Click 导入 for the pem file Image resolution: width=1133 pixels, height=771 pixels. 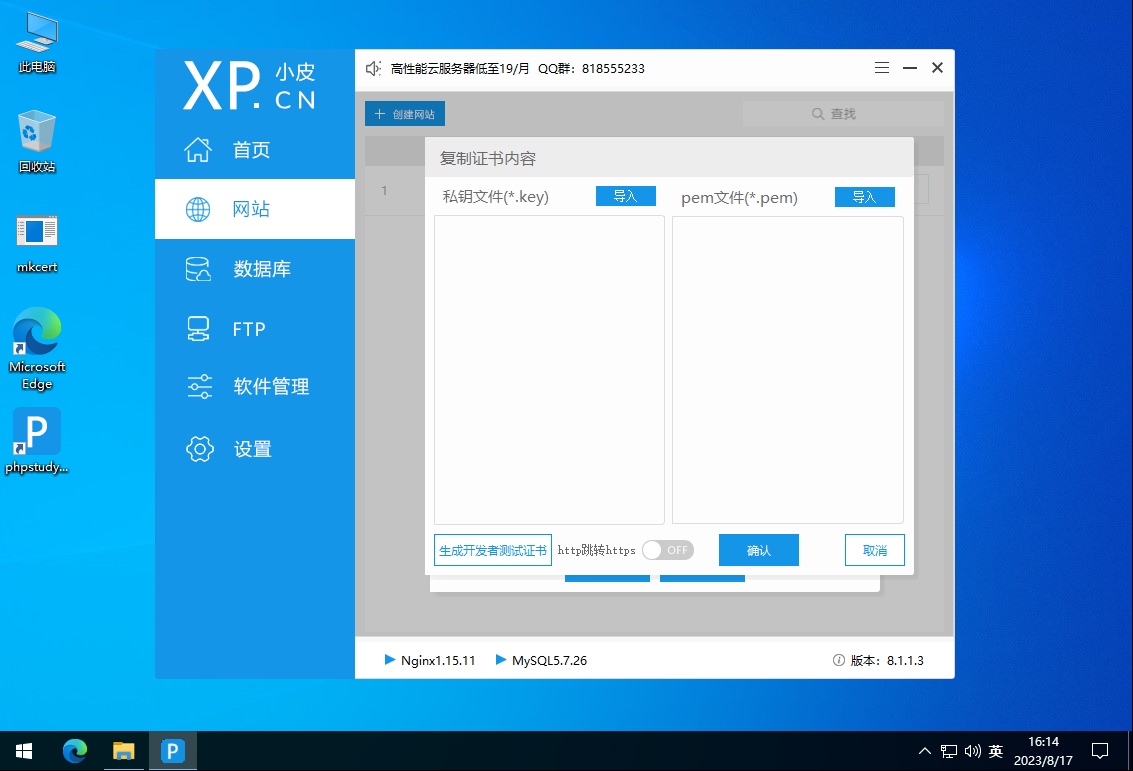865,197
